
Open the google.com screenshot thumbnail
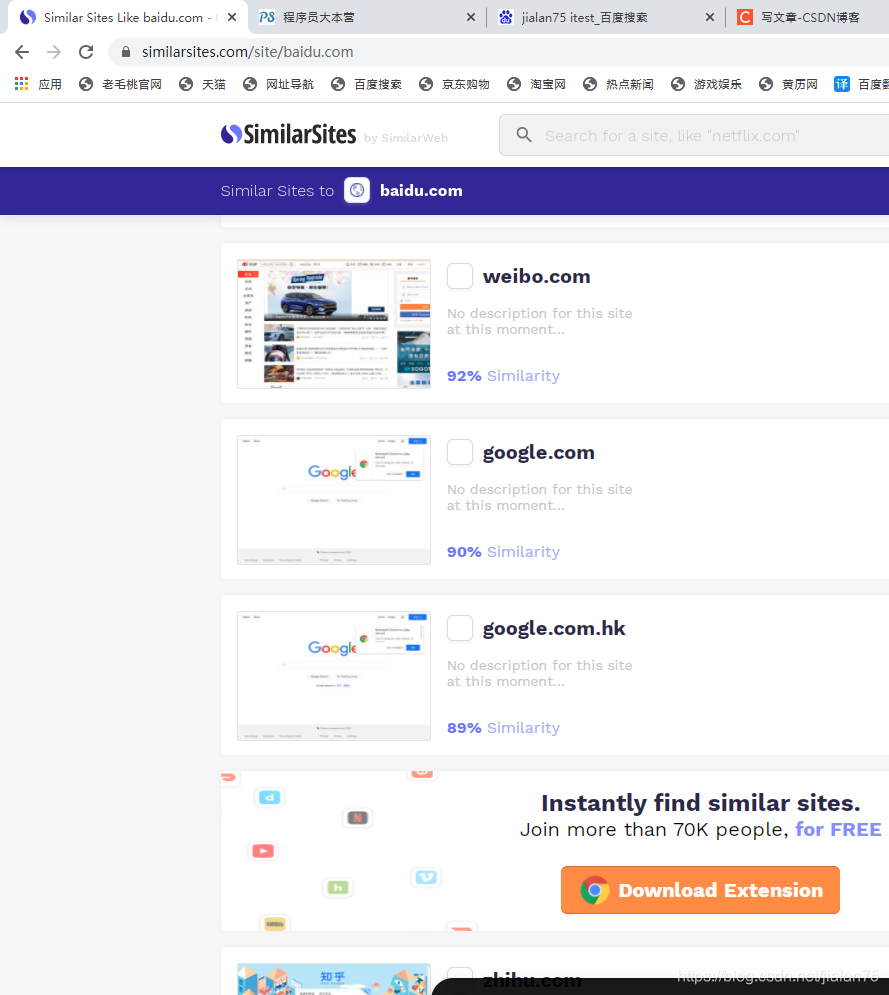click(x=334, y=500)
